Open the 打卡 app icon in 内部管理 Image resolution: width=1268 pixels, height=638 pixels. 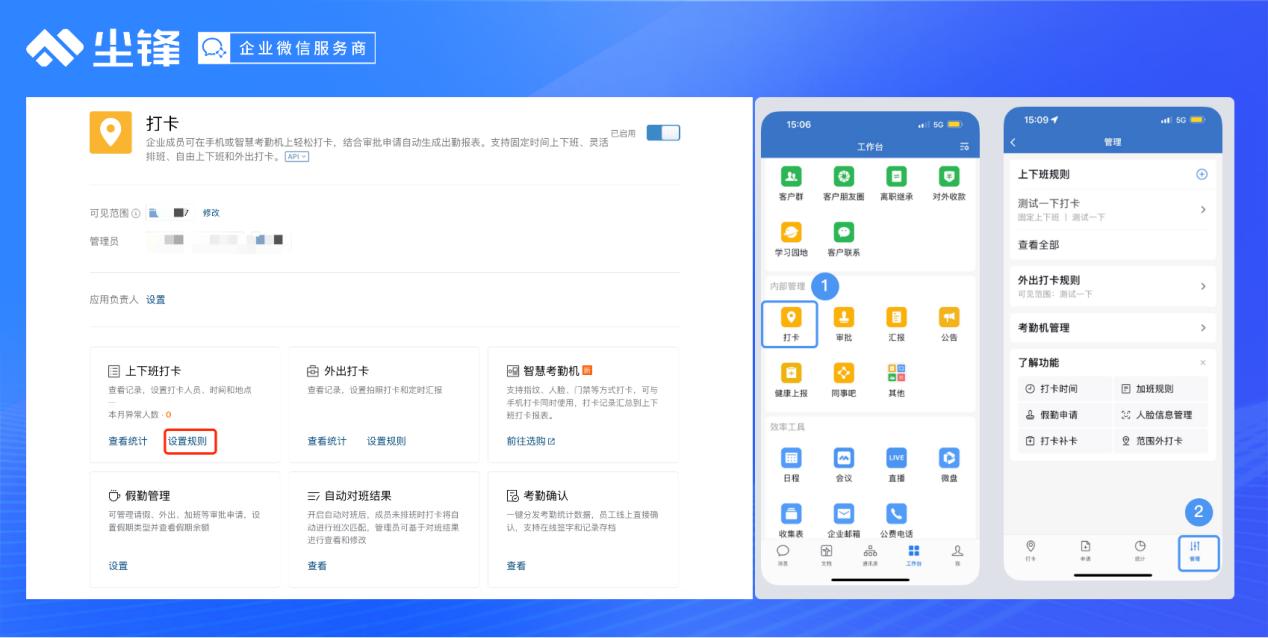coord(791,319)
